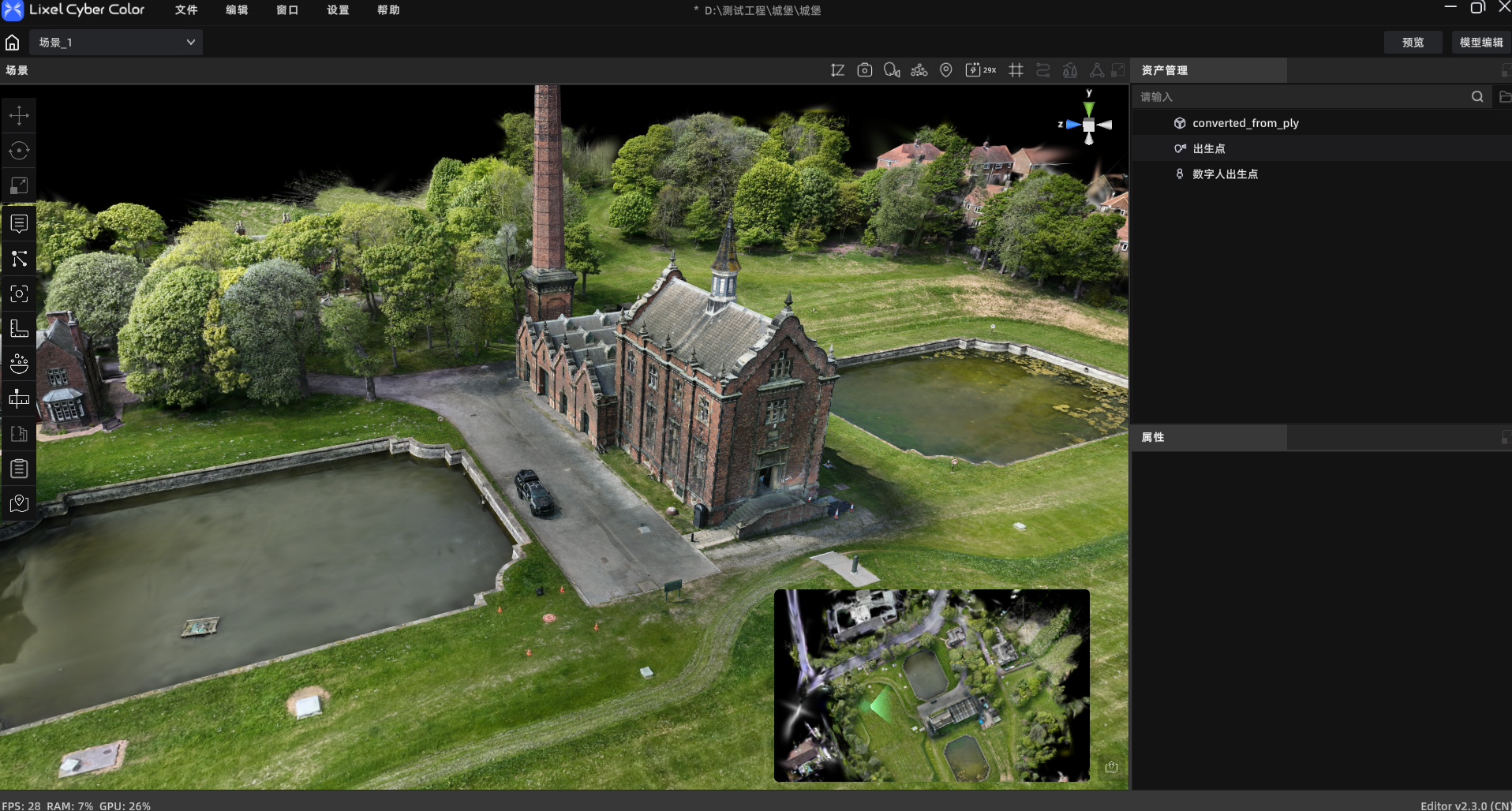
Task: Click the map icon beside the minimap
Action: [1111, 768]
